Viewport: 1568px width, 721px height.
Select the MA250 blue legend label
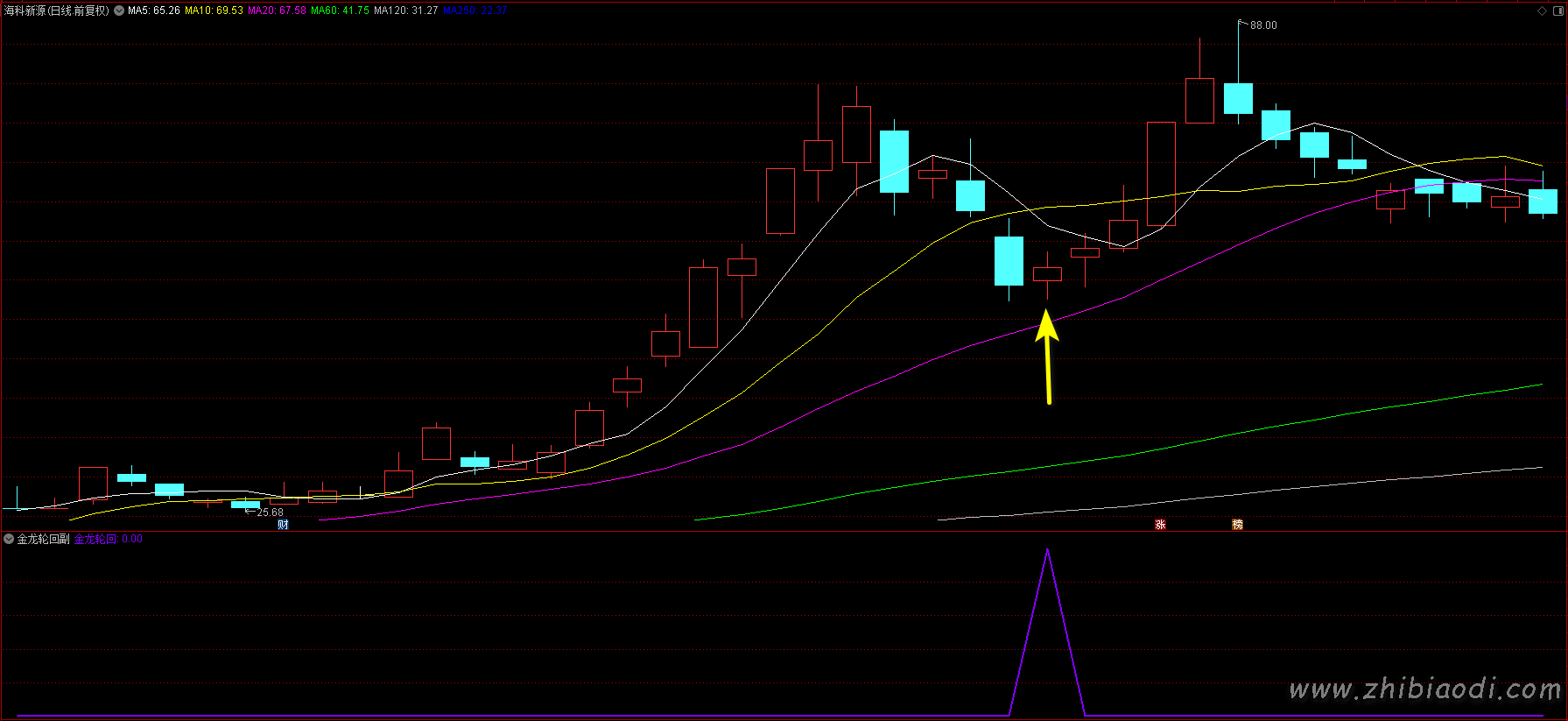[x=475, y=11]
